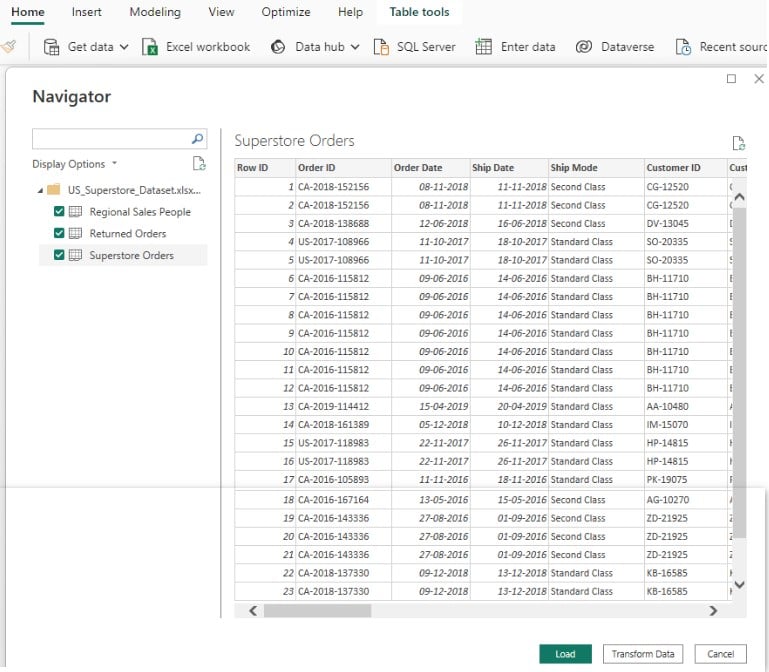Uncheck Regional Sales People checkbox
This screenshot has height=672, width=769.
click(x=59, y=211)
